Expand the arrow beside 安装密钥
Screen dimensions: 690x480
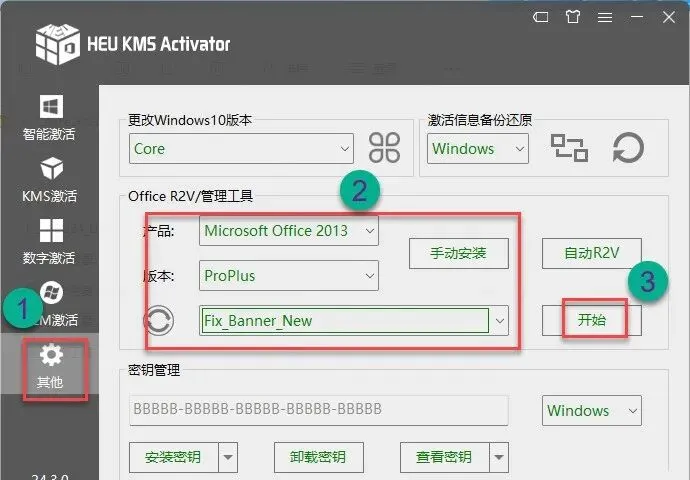228,457
